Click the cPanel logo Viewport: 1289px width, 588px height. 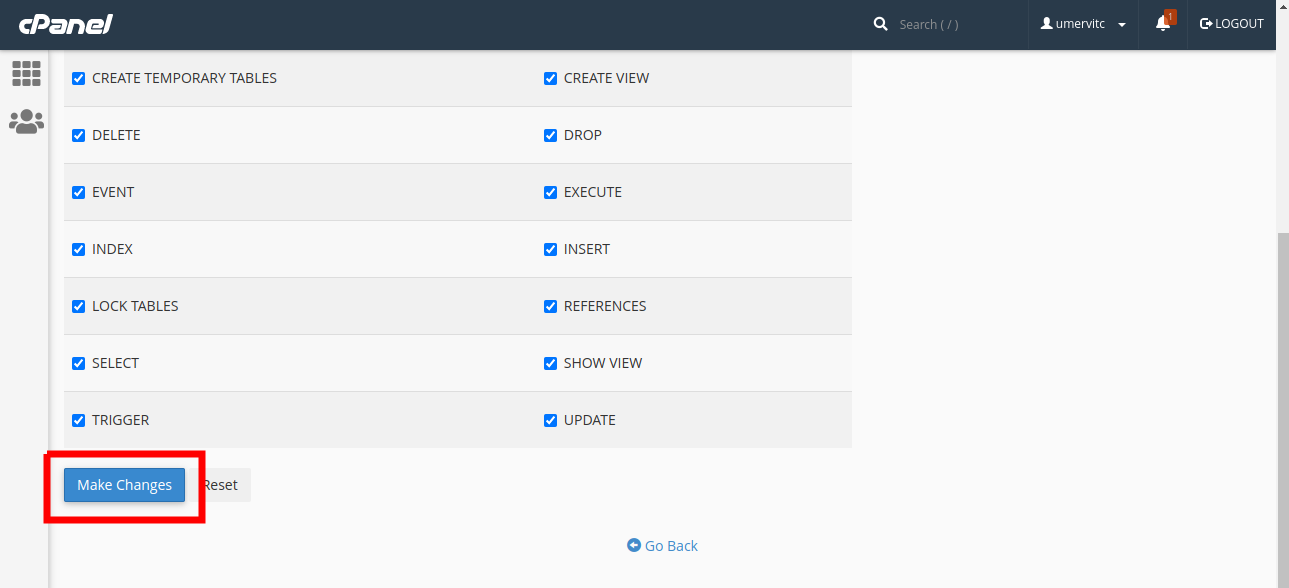point(66,24)
